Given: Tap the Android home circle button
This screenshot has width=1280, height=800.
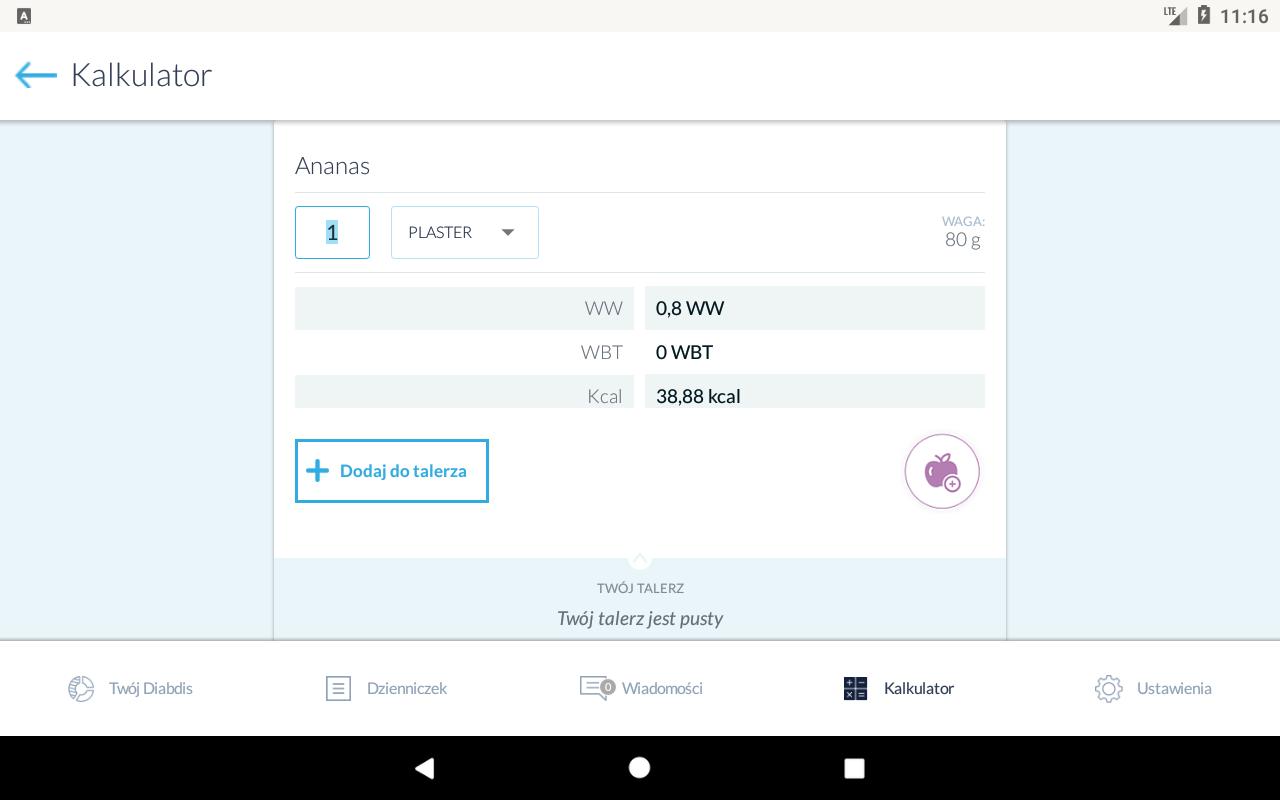Looking at the screenshot, I should (640, 768).
